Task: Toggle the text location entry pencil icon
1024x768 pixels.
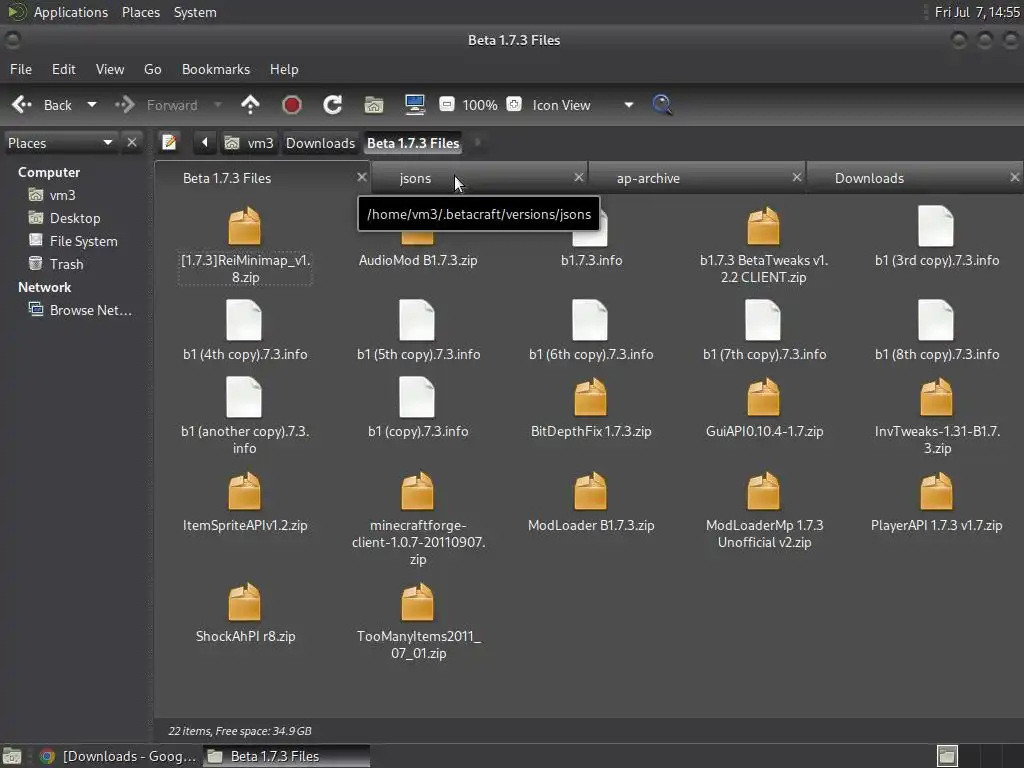Action: pyautogui.click(x=169, y=142)
